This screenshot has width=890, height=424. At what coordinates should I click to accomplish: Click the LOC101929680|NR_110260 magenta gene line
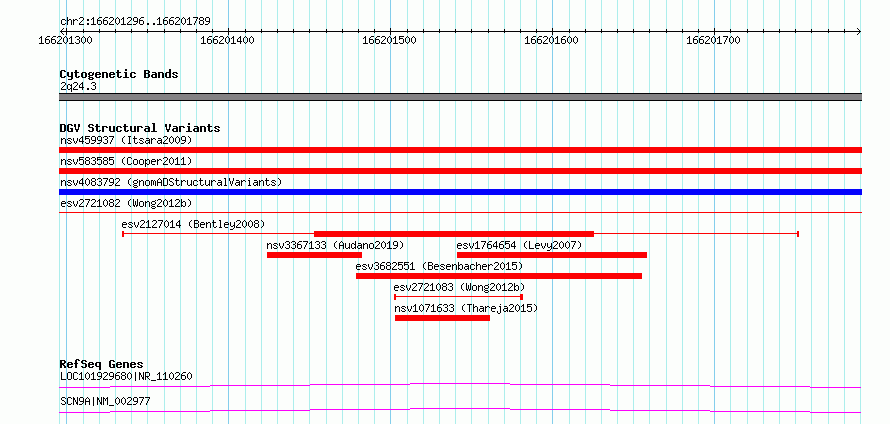pos(460,385)
